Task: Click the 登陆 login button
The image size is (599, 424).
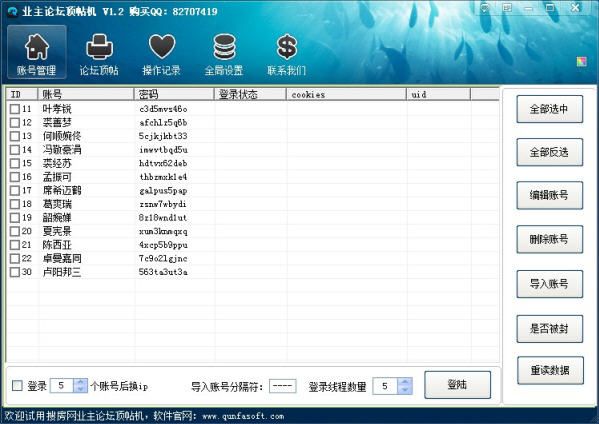Action: pos(457,385)
